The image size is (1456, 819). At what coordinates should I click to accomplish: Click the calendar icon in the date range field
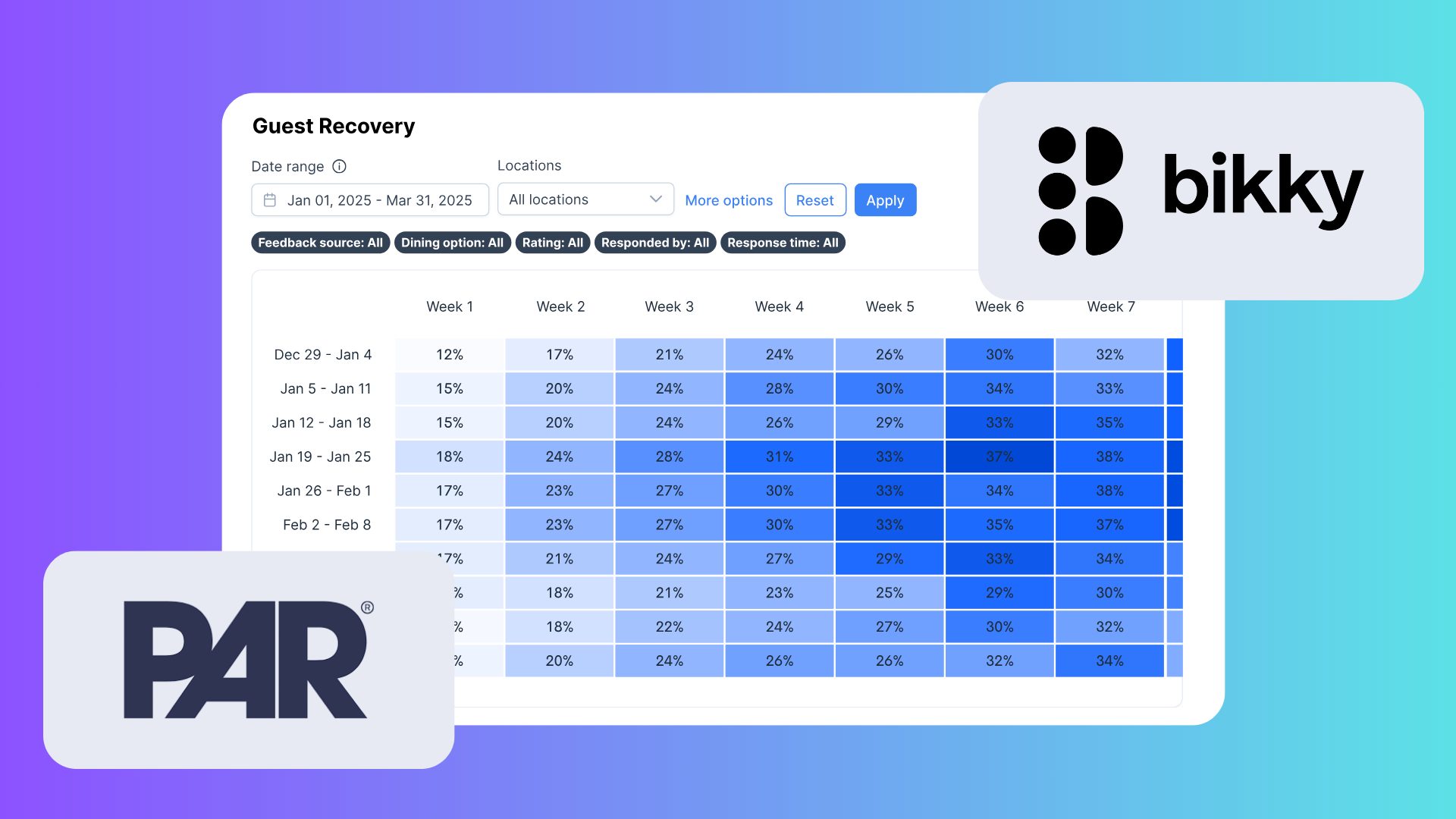pos(270,199)
